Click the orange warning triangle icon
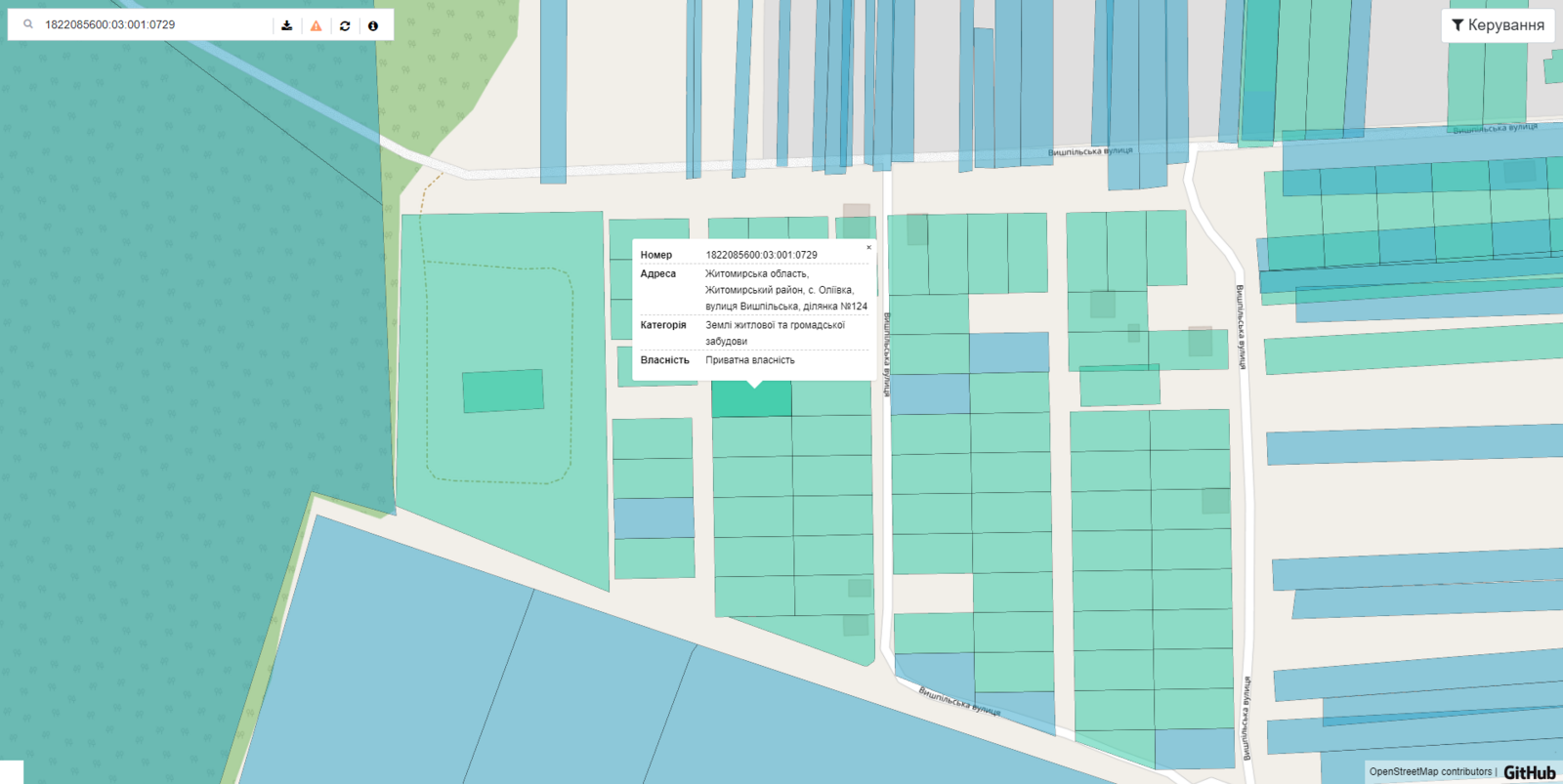 click(x=316, y=25)
